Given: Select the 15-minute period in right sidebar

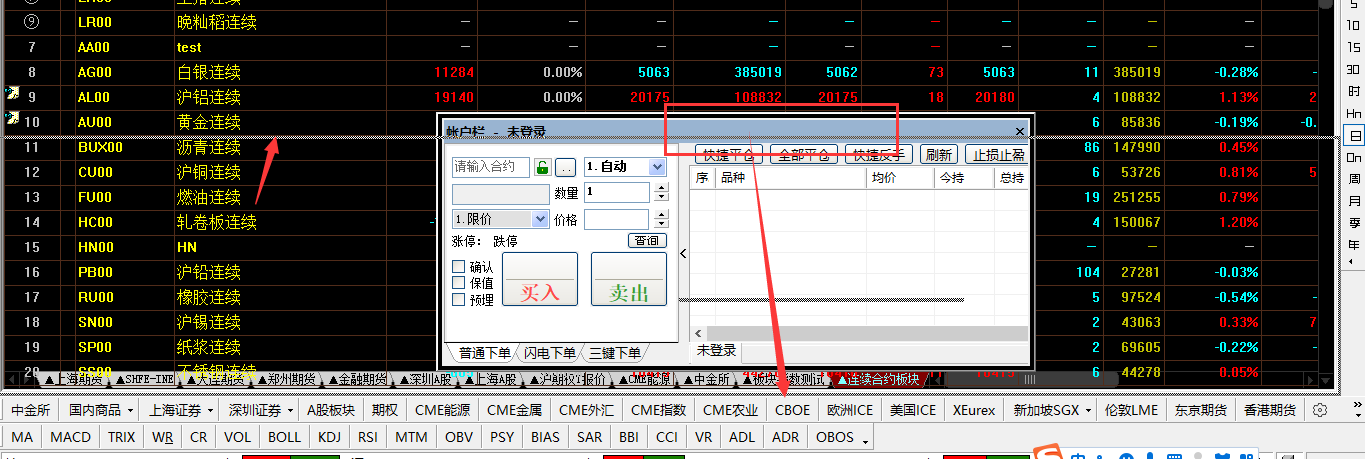Looking at the screenshot, I should (1354, 49).
